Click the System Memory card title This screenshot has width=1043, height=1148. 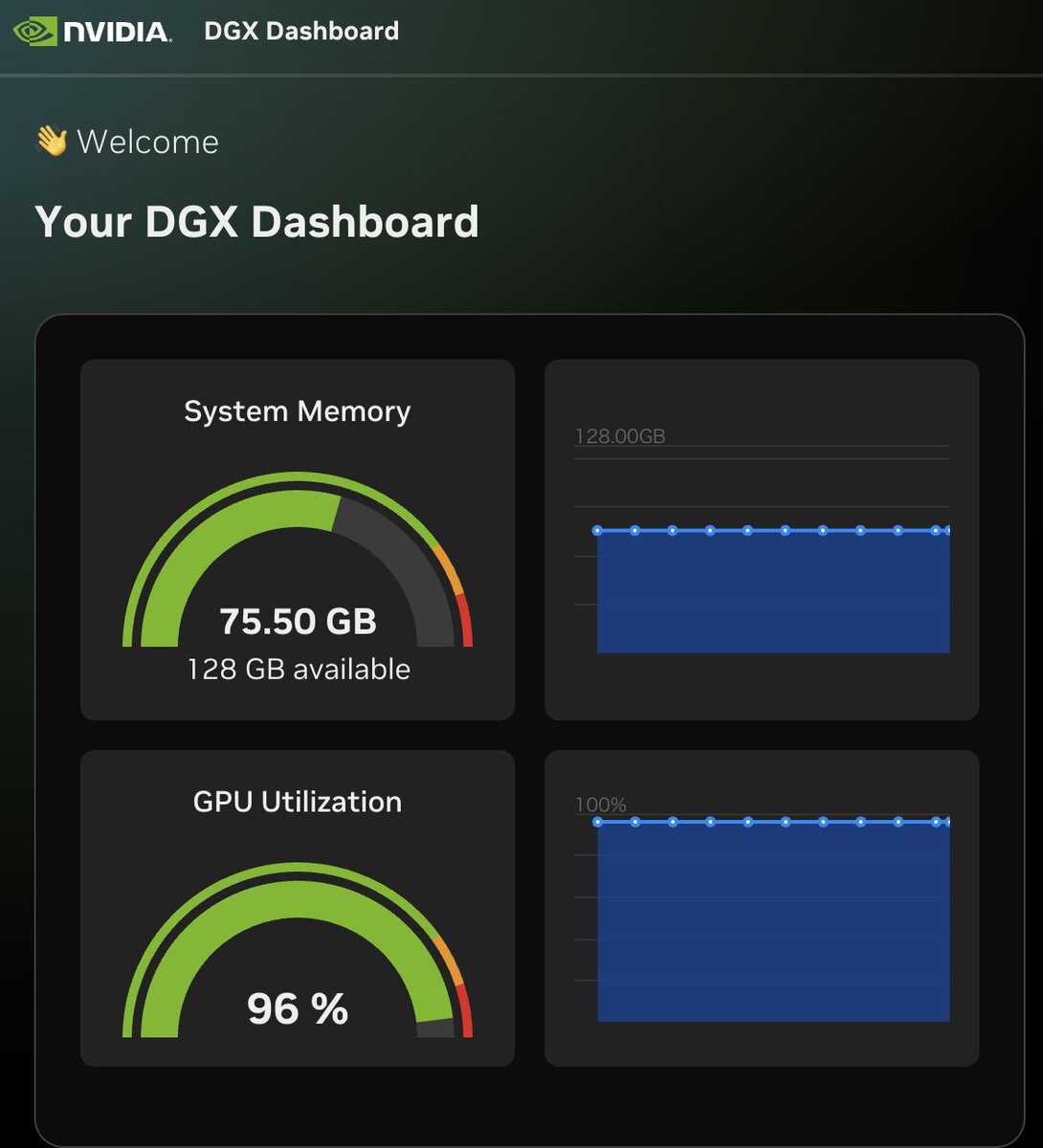click(x=297, y=411)
